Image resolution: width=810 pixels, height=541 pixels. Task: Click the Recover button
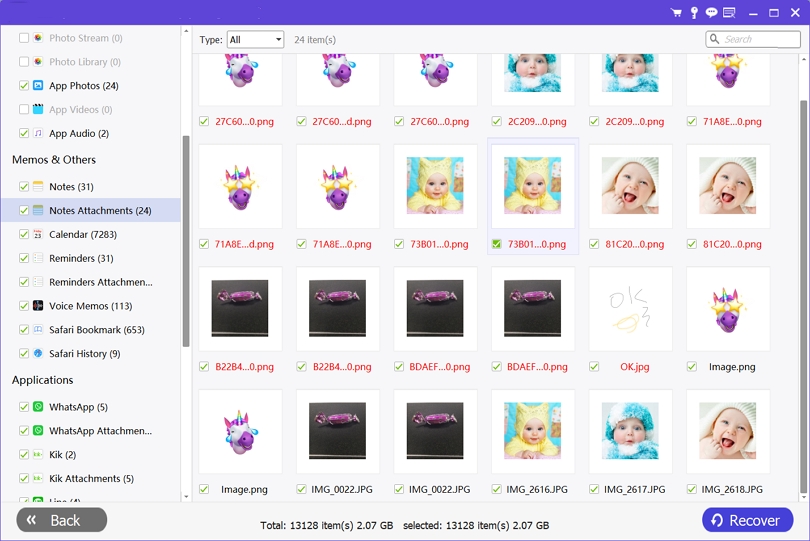[x=747, y=520]
